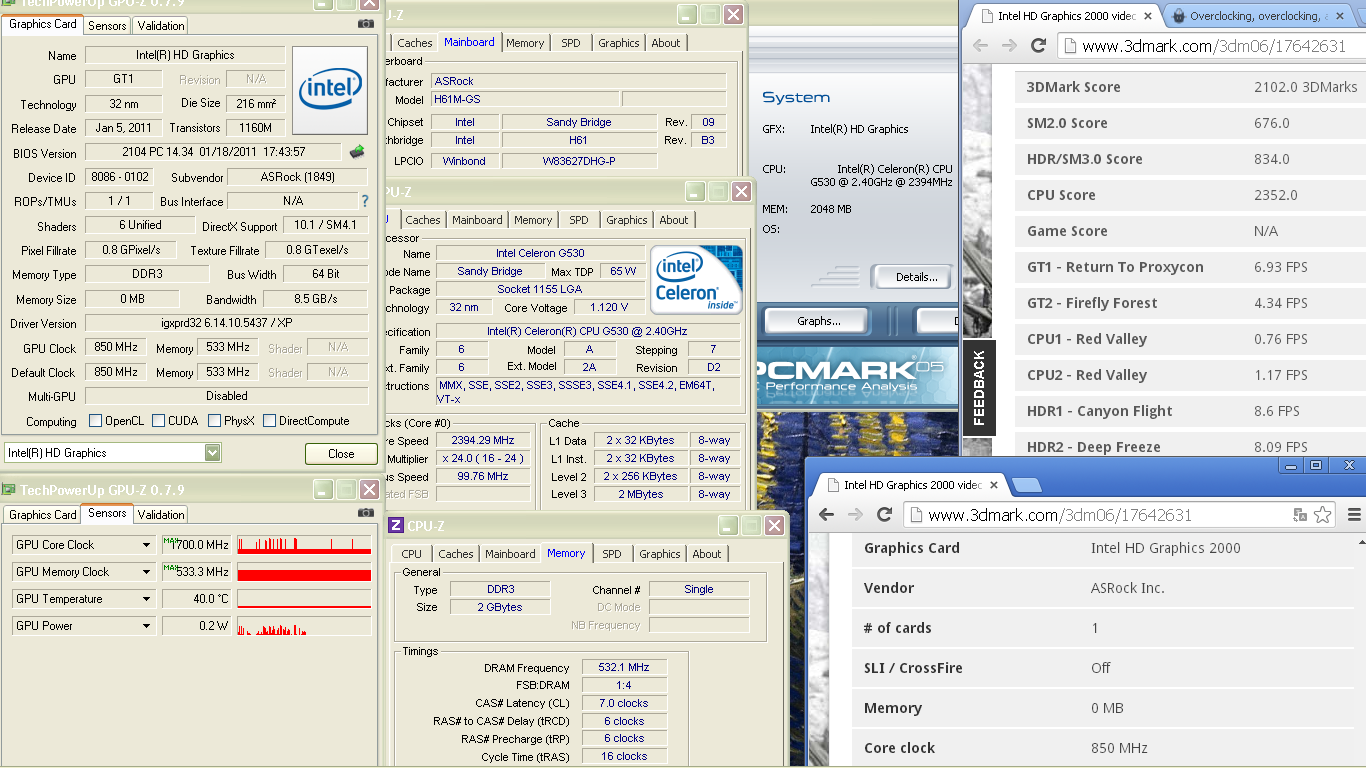Click the GPU-Z title icon of lower GPU-Z window

coord(9,490)
